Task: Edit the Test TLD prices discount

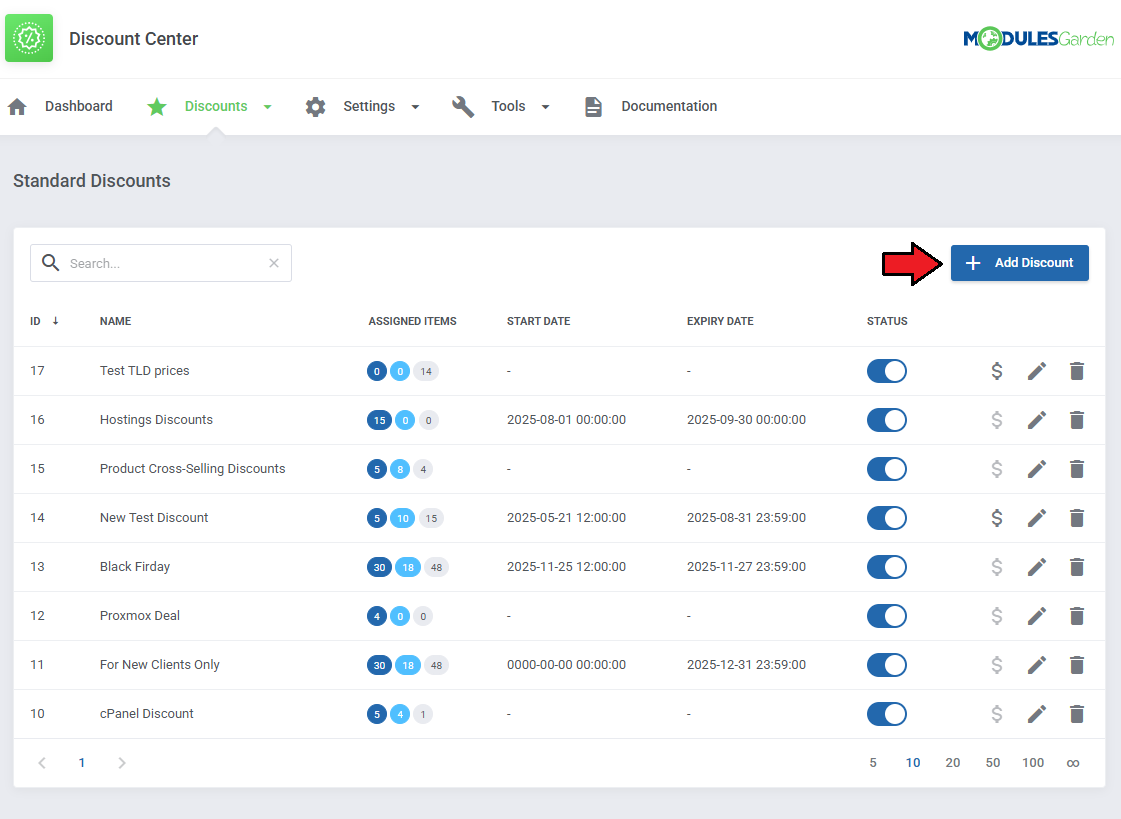Action: (1037, 371)
